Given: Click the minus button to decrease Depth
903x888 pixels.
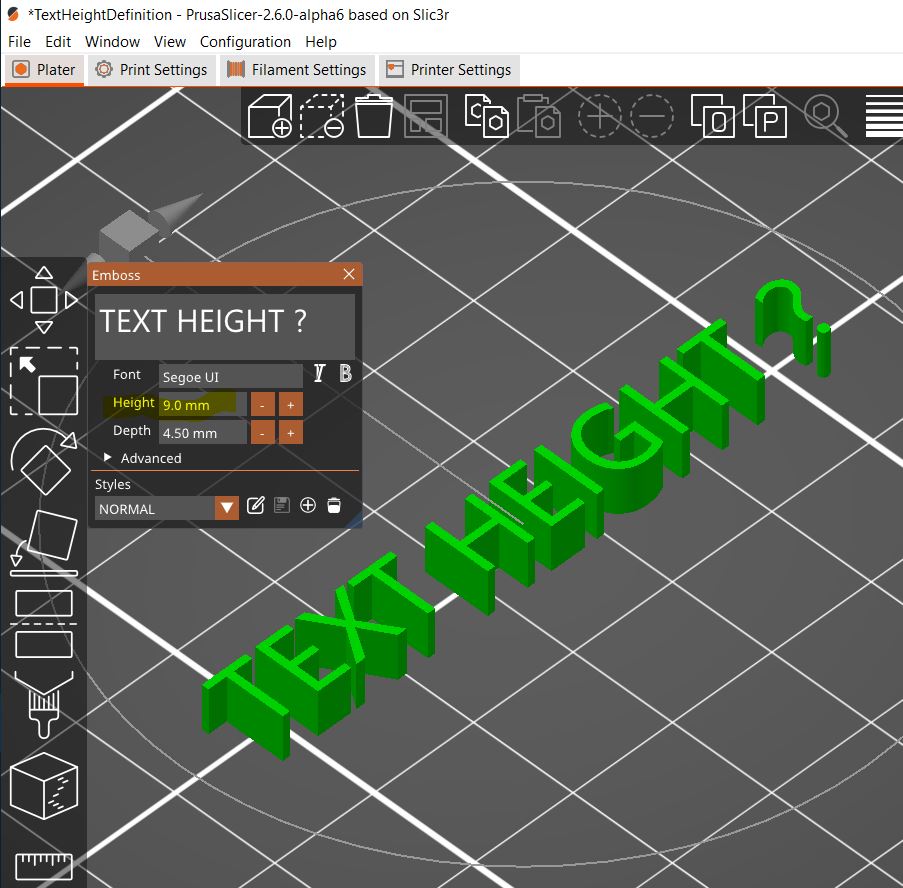Looking at the screenshot, I should tap(263, 431).
